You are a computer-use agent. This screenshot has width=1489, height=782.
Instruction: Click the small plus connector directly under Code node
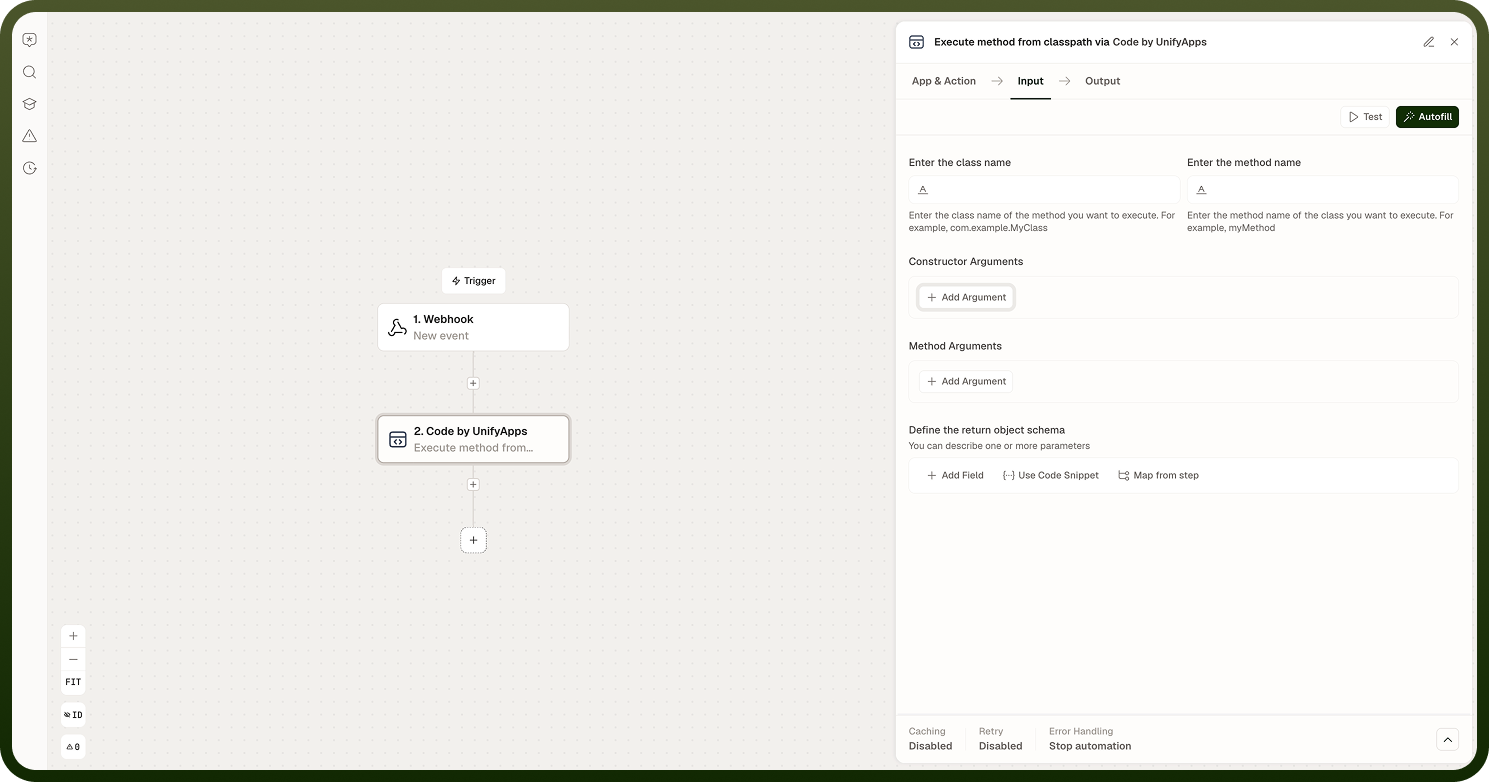[473, 484]
